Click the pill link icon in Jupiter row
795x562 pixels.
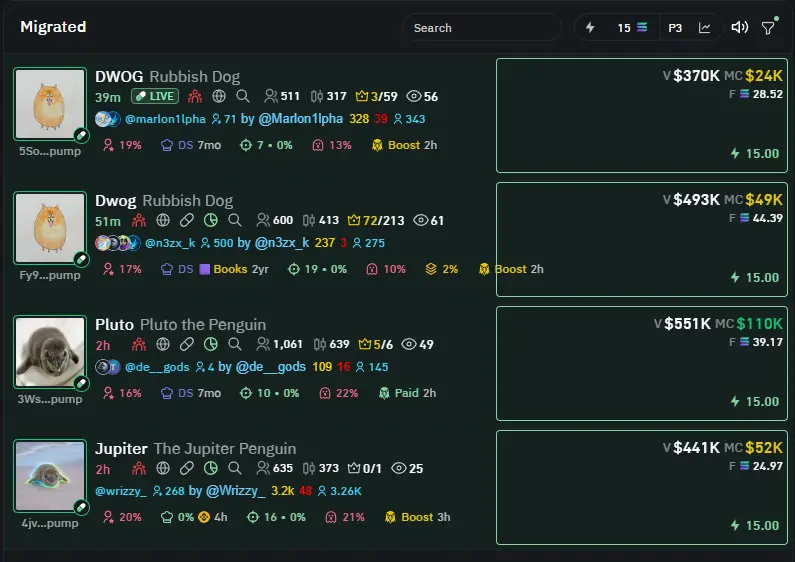[187, 468]
